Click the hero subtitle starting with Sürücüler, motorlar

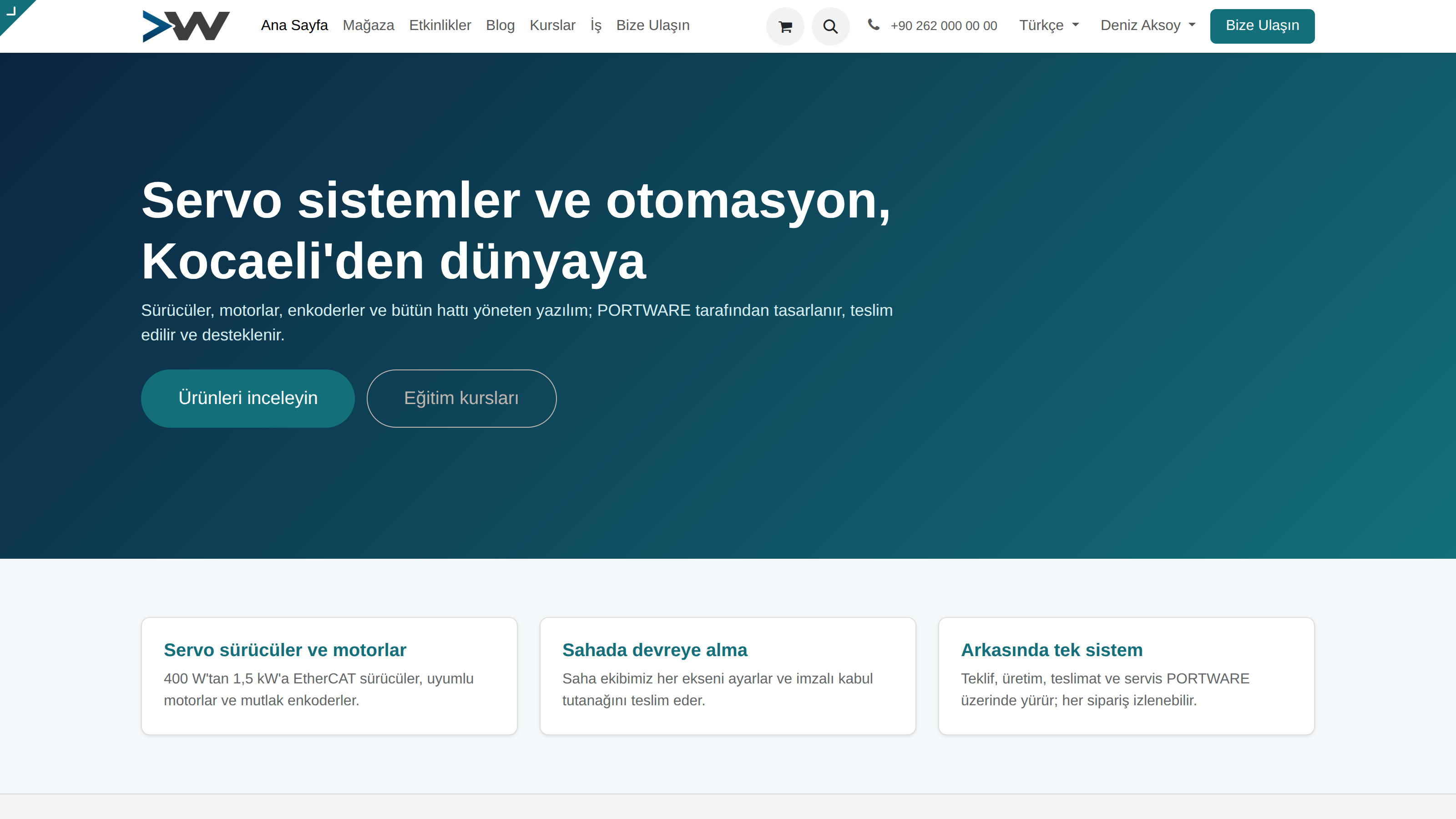point(516,323)
